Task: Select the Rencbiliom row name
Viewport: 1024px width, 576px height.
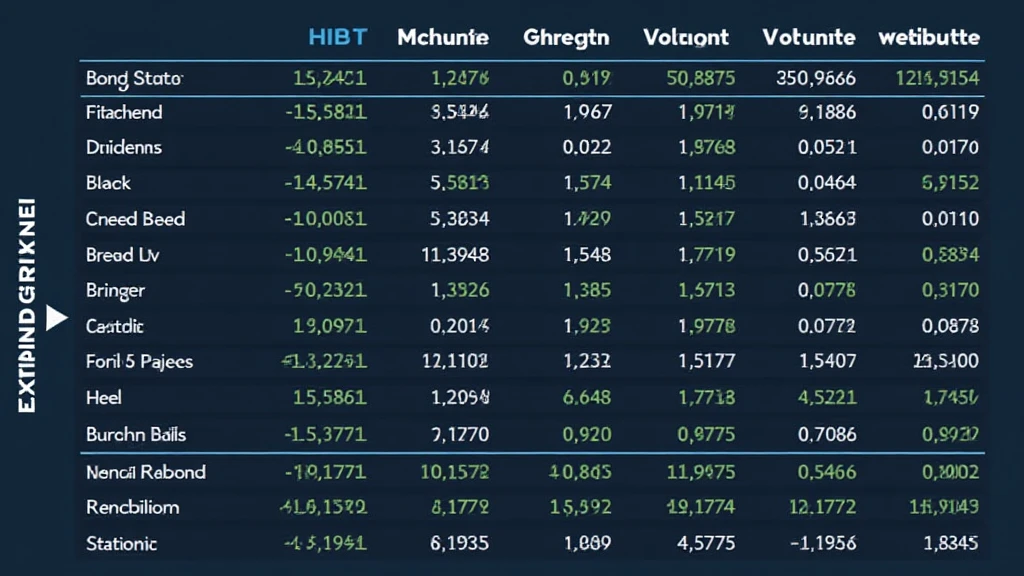Action: click(133, 507)
